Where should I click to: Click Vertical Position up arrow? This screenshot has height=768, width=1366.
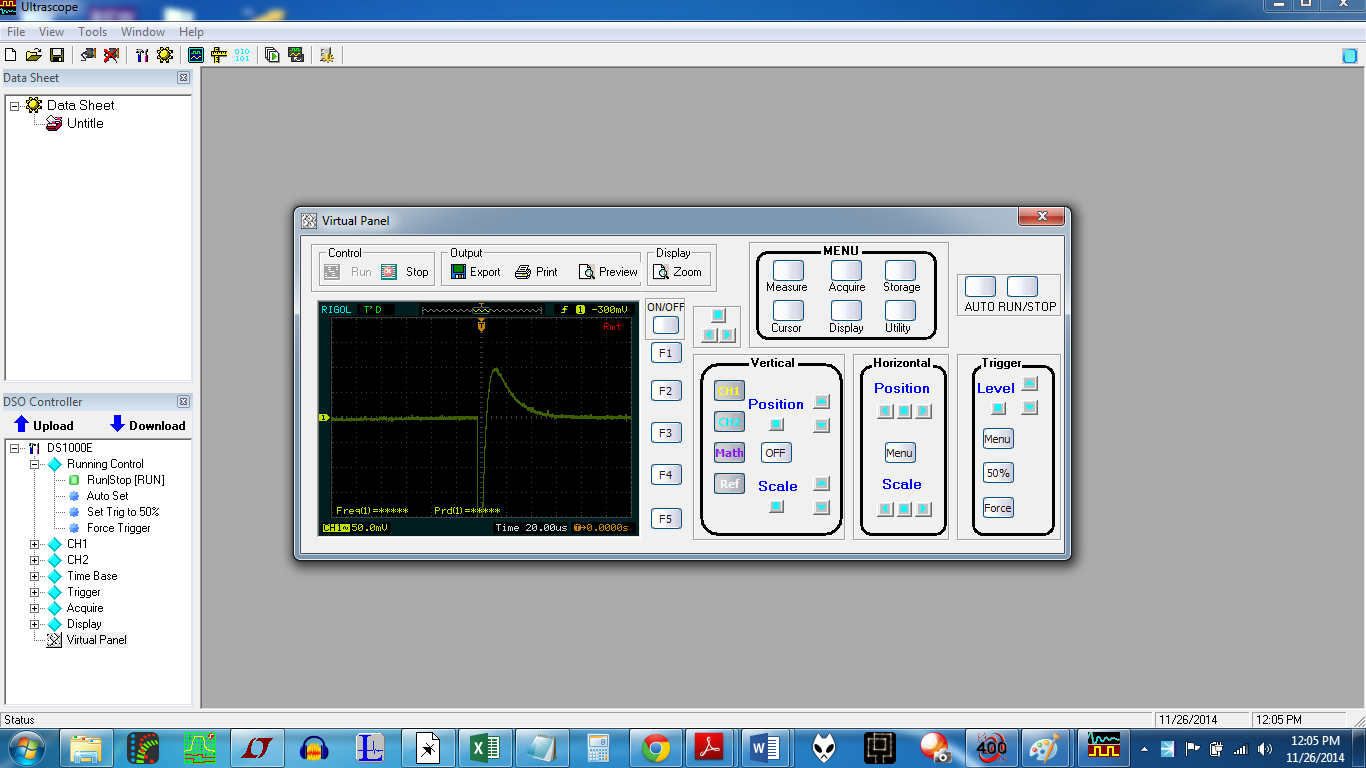(822, 402)
